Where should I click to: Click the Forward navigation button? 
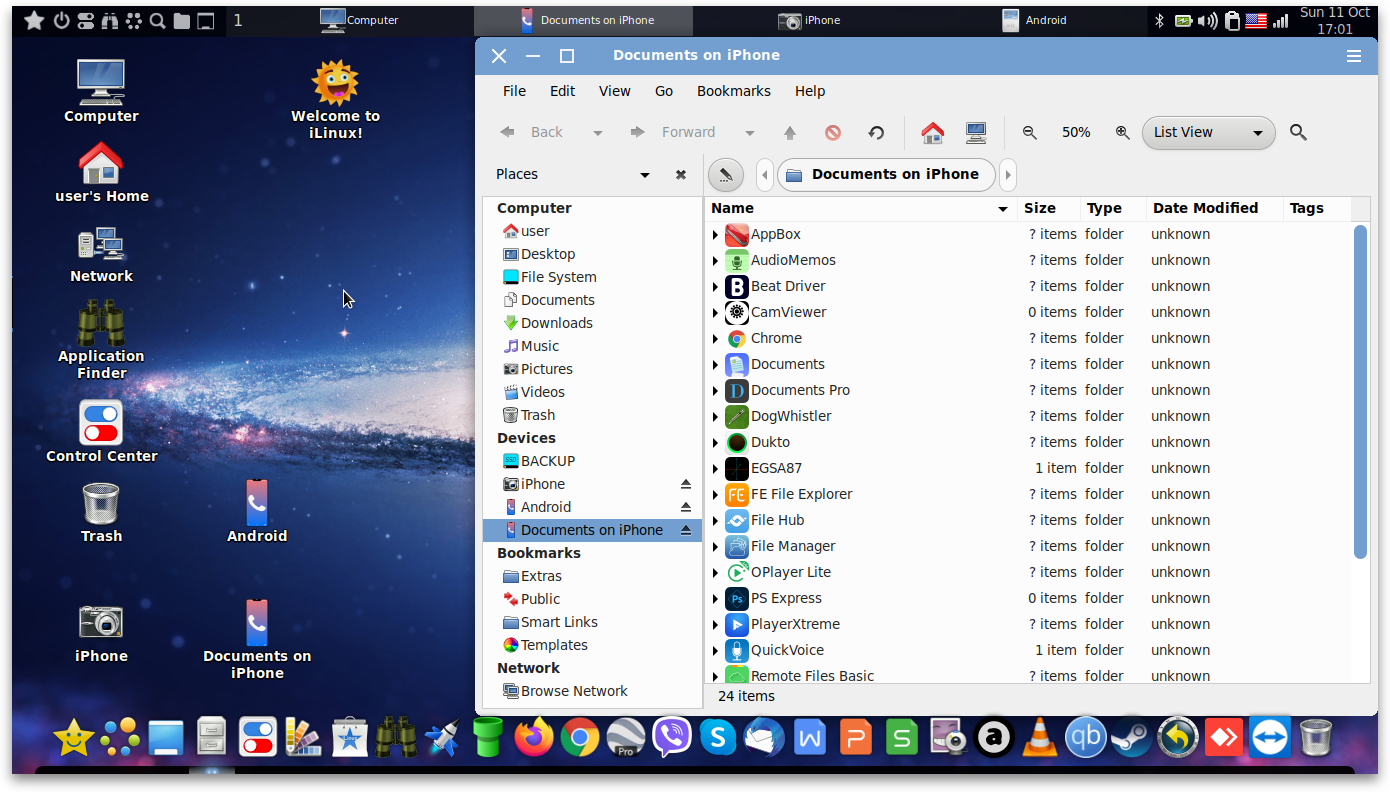673,132
